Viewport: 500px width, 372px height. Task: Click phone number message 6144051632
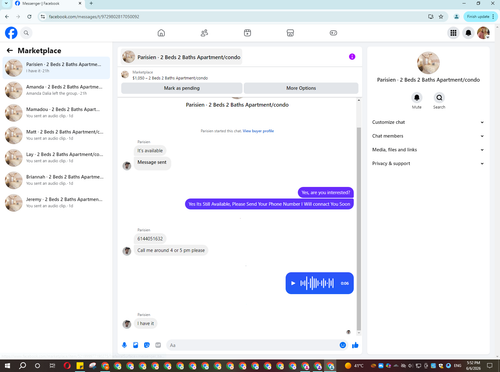coord(150,239)
